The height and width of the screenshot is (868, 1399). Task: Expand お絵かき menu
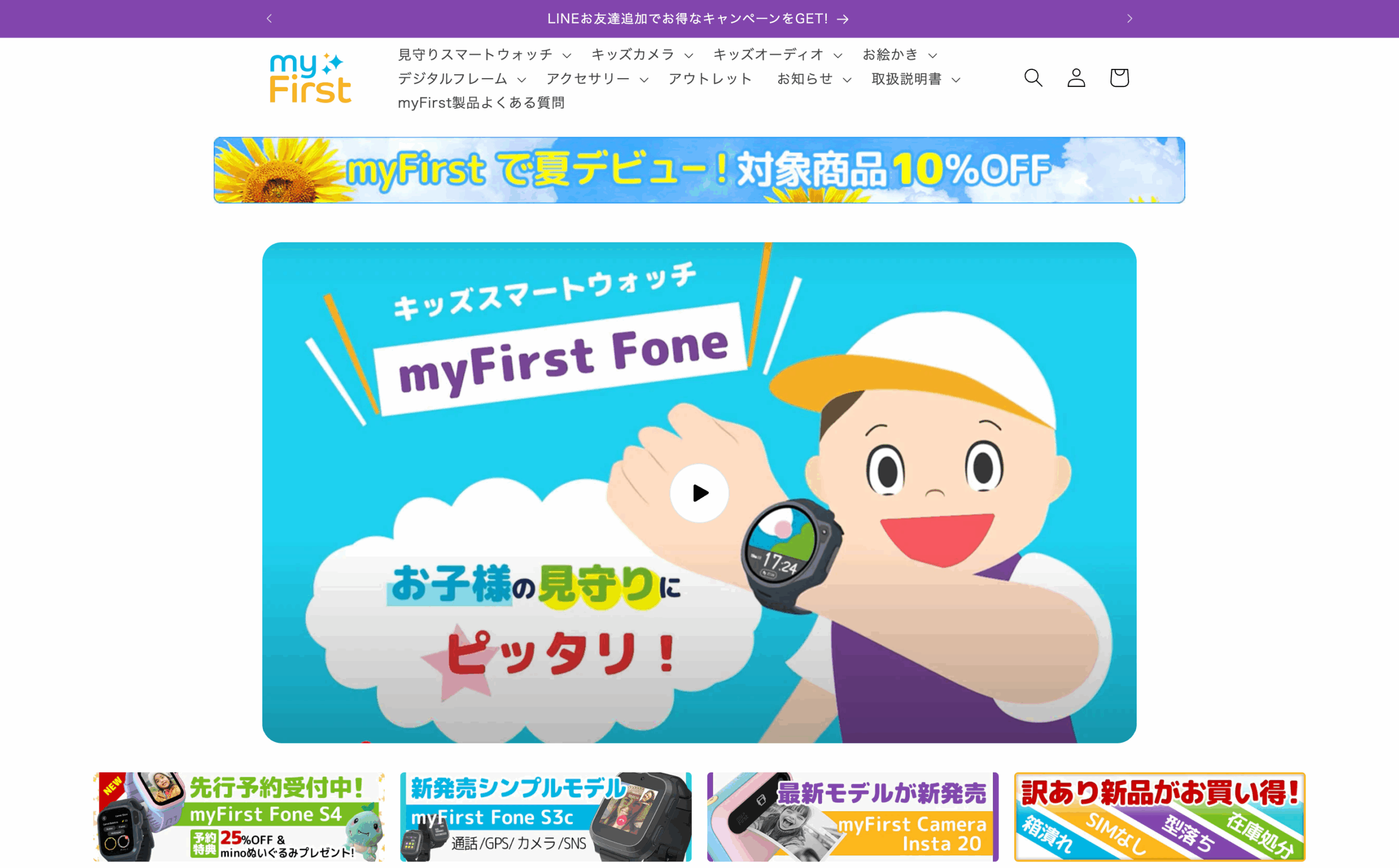[x=900, y=55]
